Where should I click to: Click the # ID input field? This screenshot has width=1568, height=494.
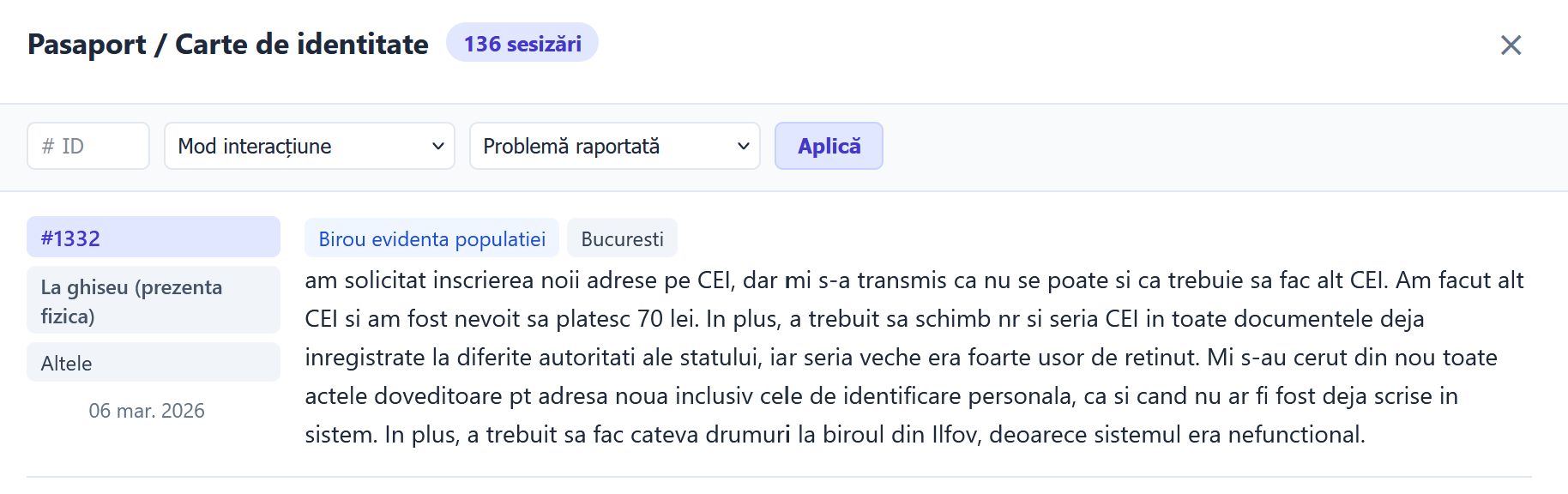click(x=88, y=146)
